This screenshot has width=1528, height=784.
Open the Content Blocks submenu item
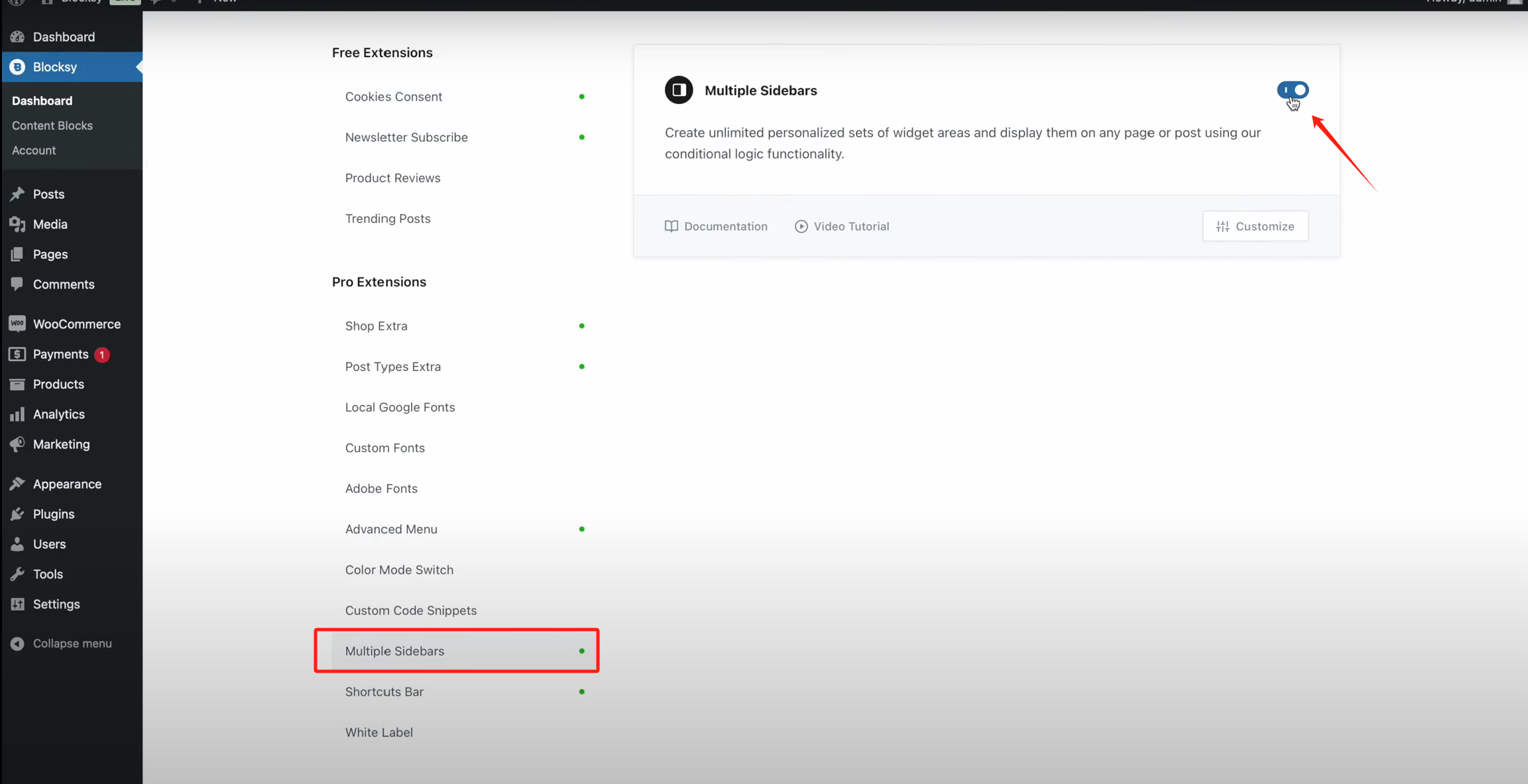point(52,125)
